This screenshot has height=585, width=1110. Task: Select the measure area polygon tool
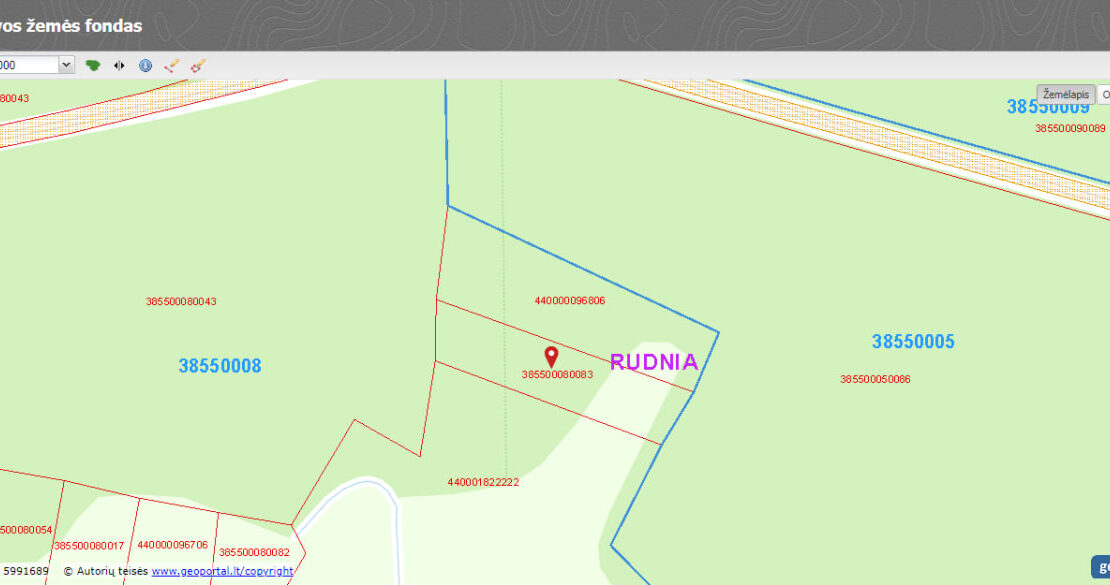[198, 65]
